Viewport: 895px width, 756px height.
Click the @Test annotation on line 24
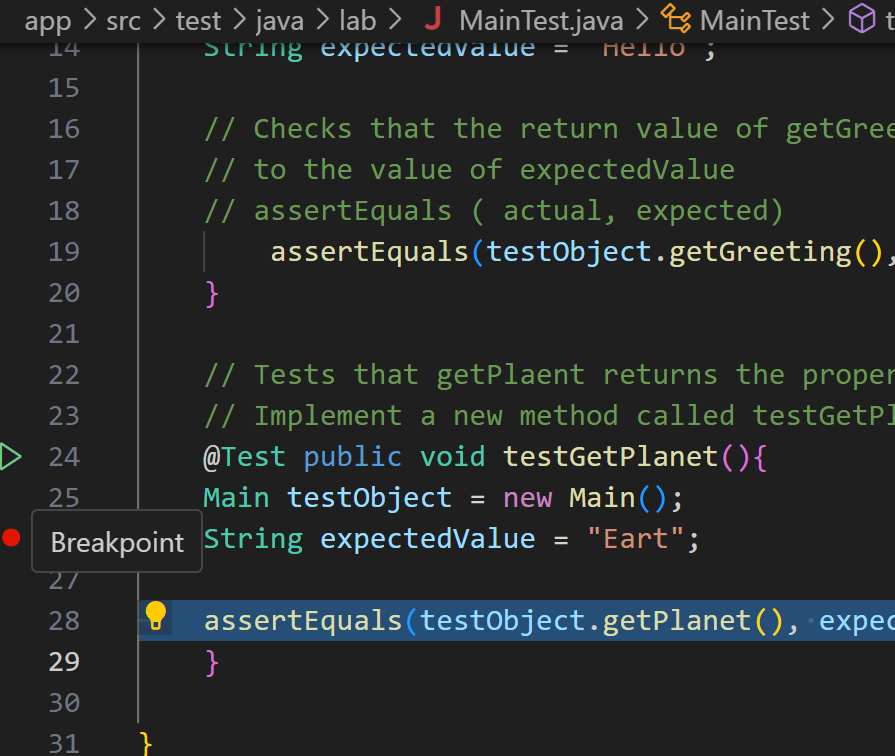[244, 457]
